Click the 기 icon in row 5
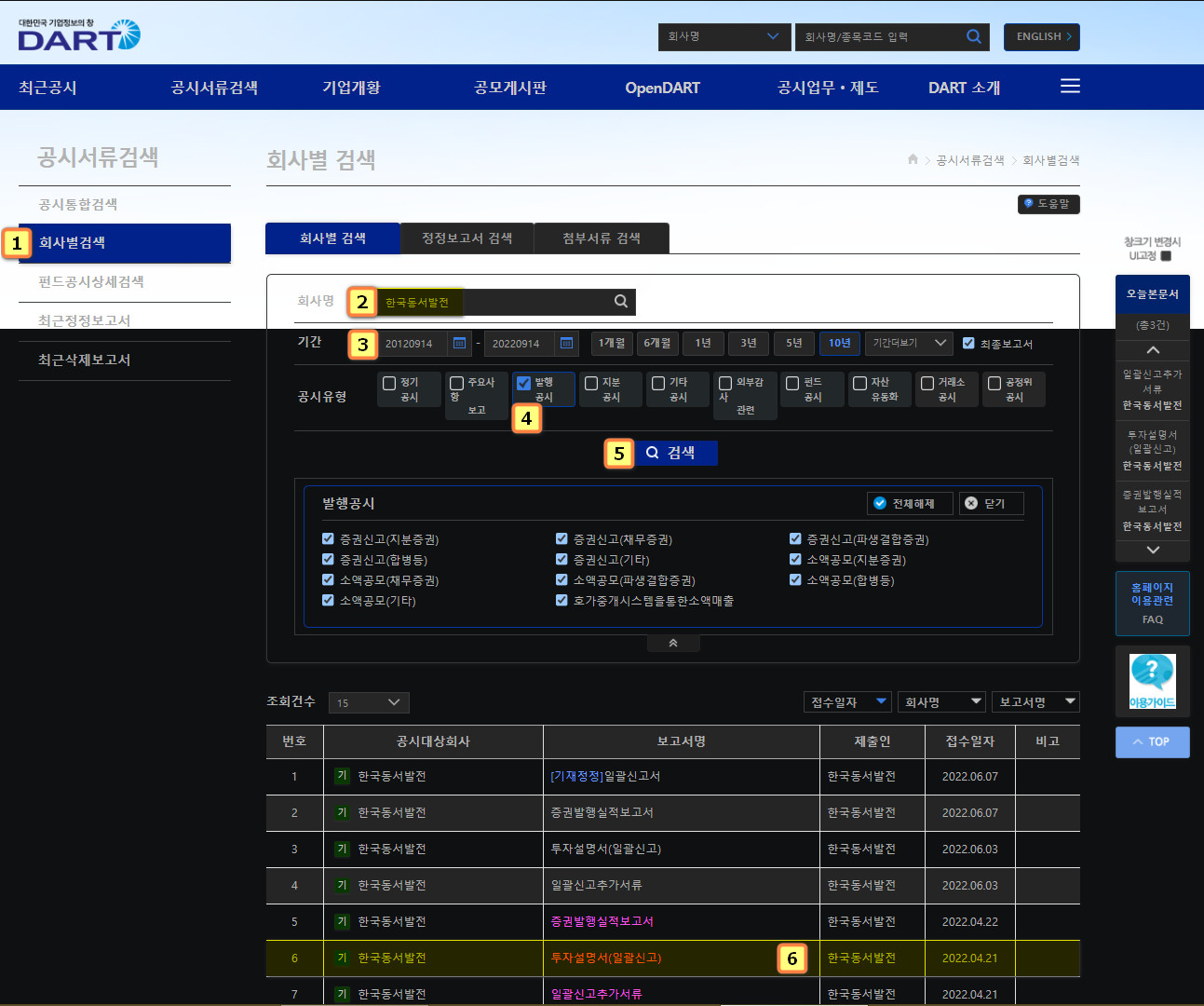Viewport: 1204px width, 1006px height. click(342, 921)
